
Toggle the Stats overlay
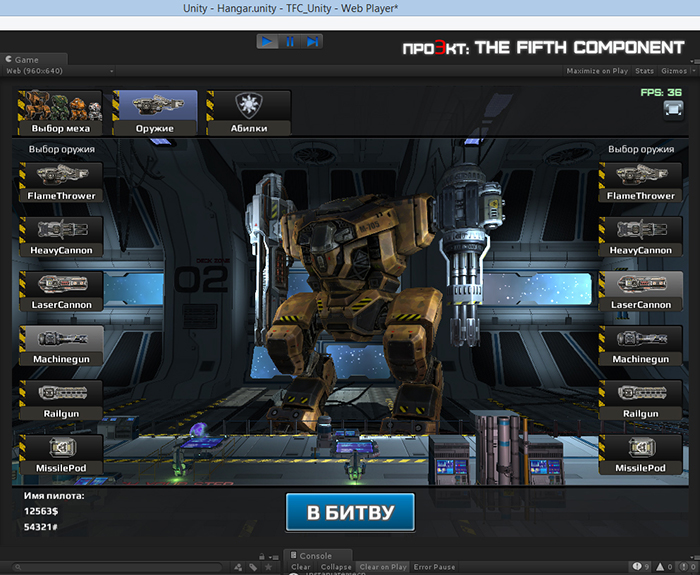coord(644,71)
